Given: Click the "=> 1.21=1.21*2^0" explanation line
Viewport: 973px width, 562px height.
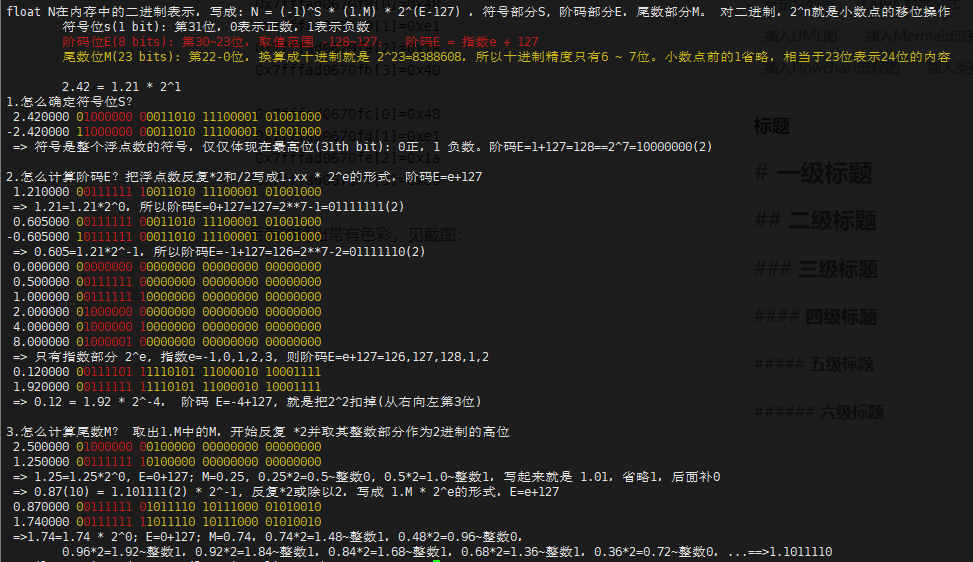Looking at the screenshot, I should [208, 207].
